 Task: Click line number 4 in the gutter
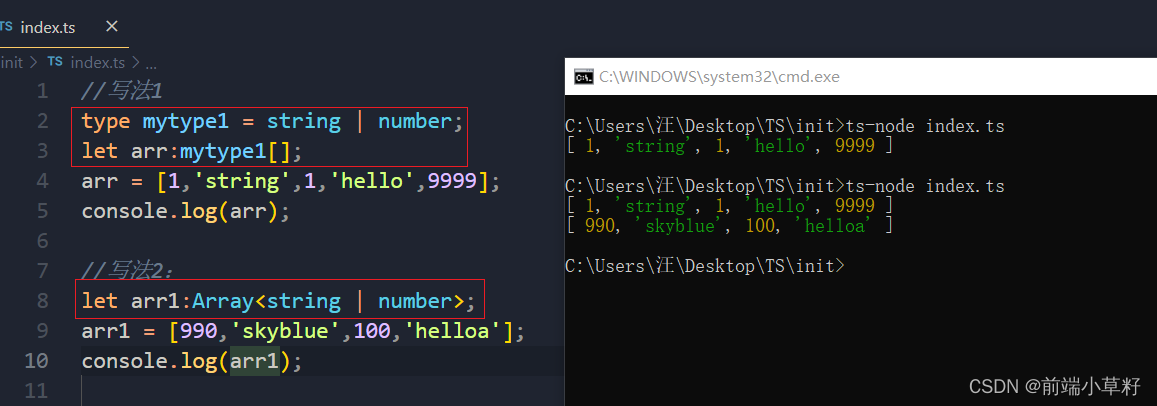41,181
